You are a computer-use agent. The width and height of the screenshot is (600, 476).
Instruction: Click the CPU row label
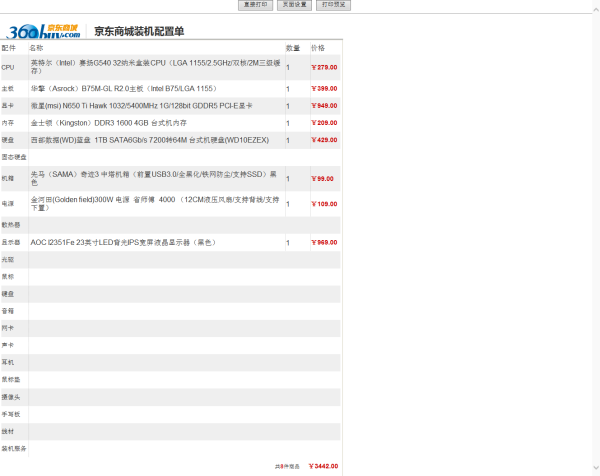(x=8, y=67)
